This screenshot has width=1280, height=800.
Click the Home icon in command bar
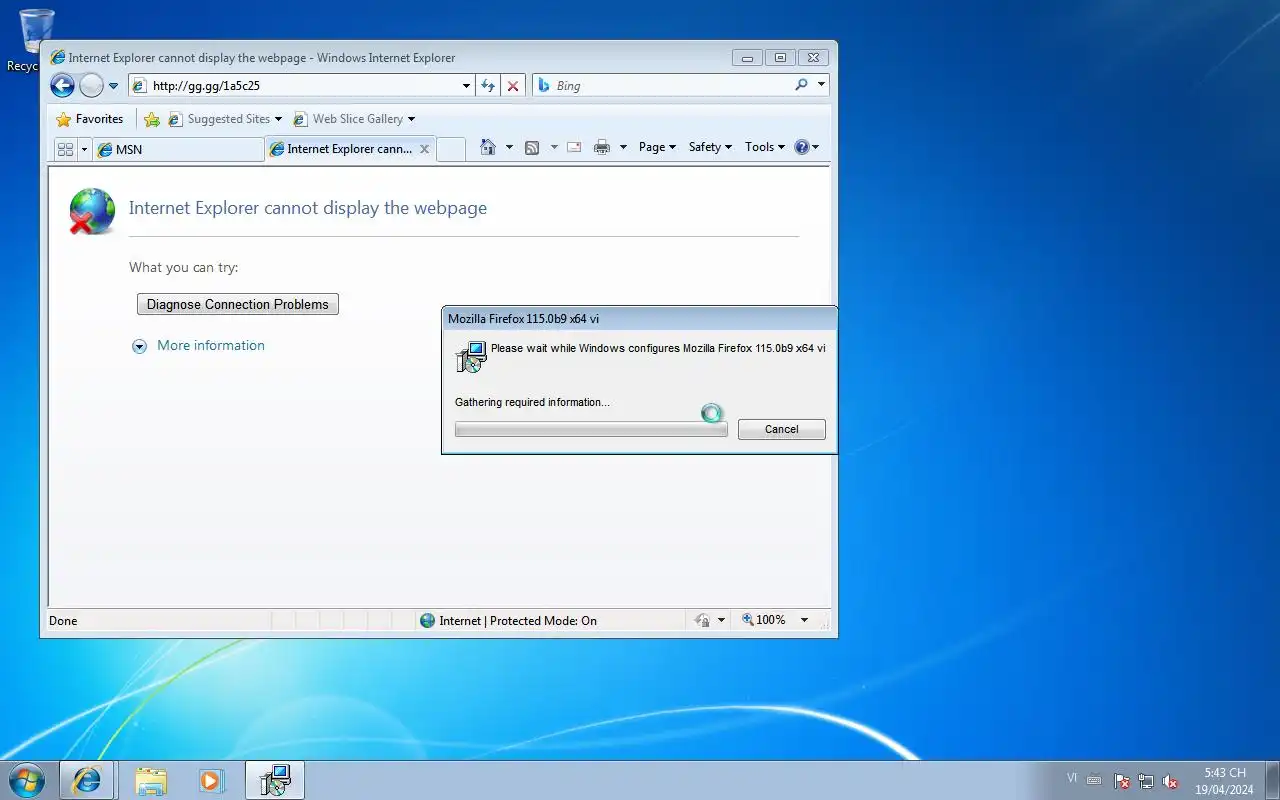[x=488, y=147]
